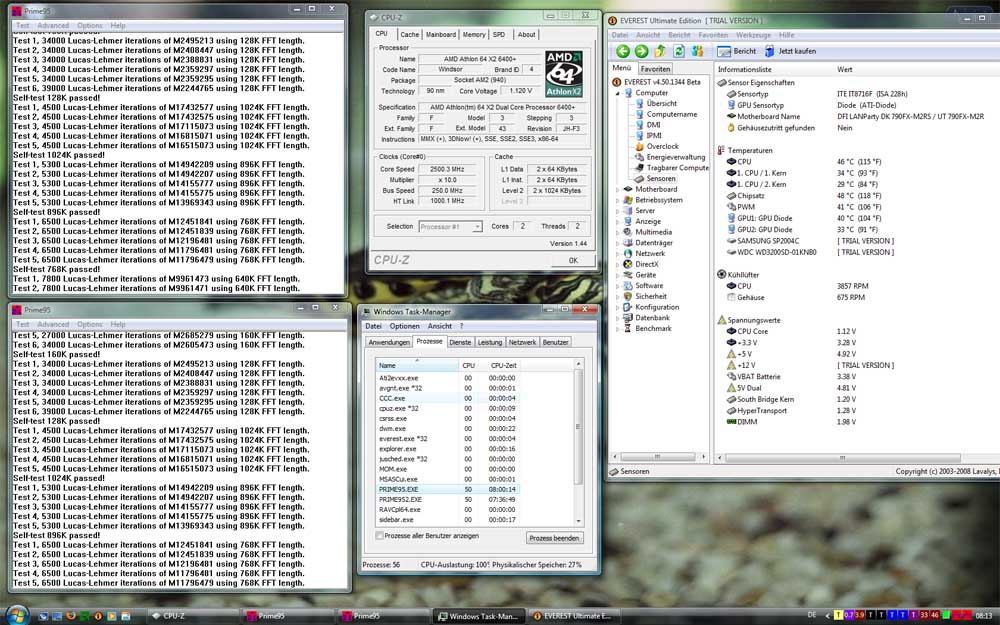Go forward with EVEREST green right arrow
This screenshot has width=1000, height=625.
coord(642,52)
